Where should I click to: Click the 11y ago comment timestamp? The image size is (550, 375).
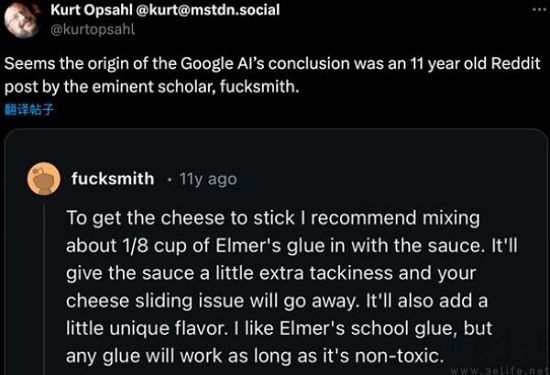[208, 179]
